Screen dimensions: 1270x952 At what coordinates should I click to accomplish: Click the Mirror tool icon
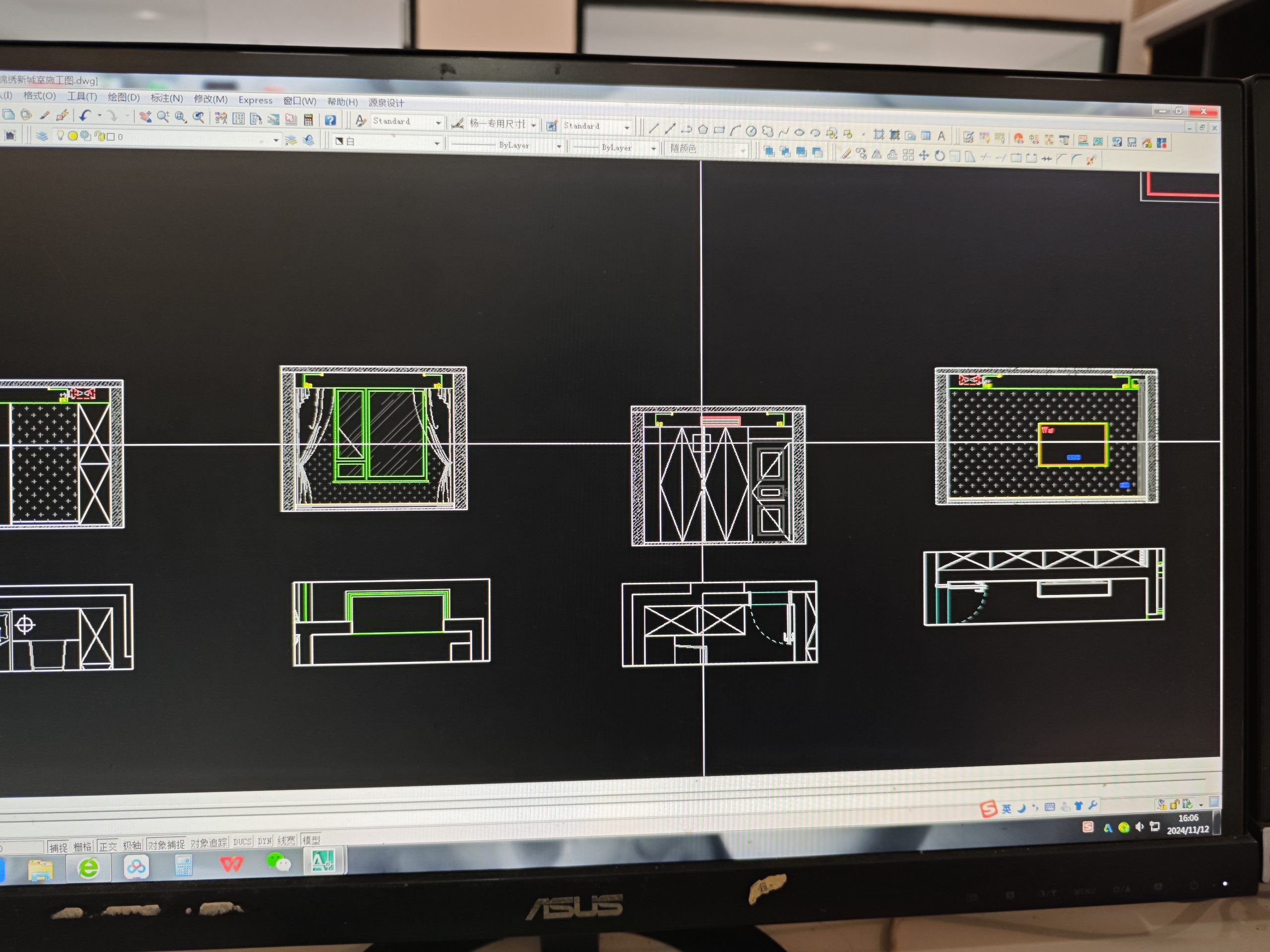pyautogui.click(x=877, y=154)
